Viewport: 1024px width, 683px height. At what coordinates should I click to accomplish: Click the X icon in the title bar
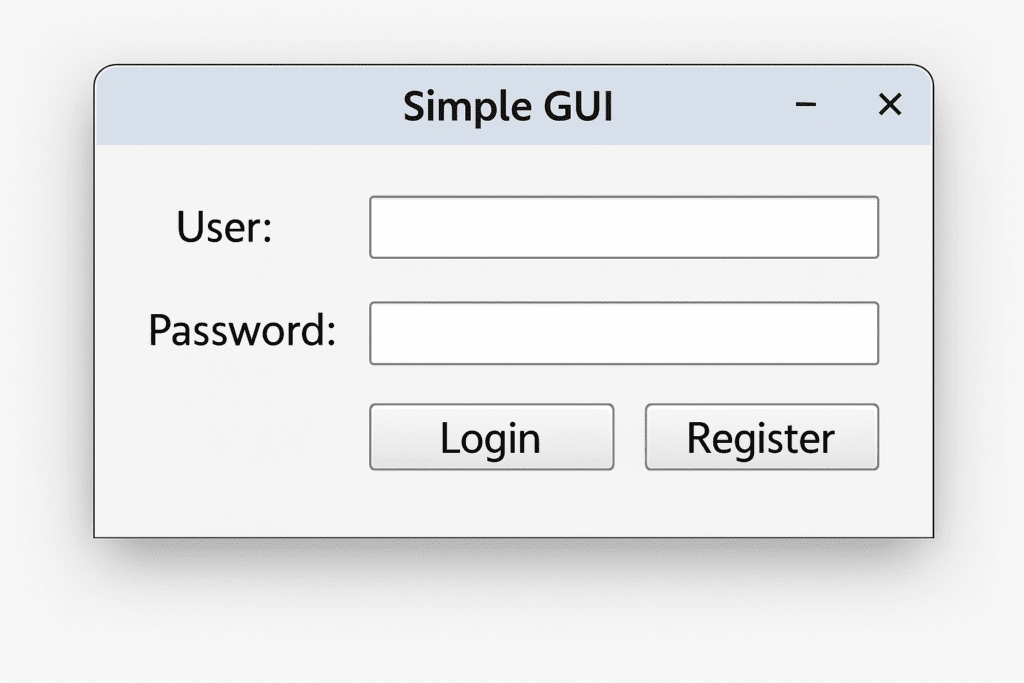coord(889,104)
